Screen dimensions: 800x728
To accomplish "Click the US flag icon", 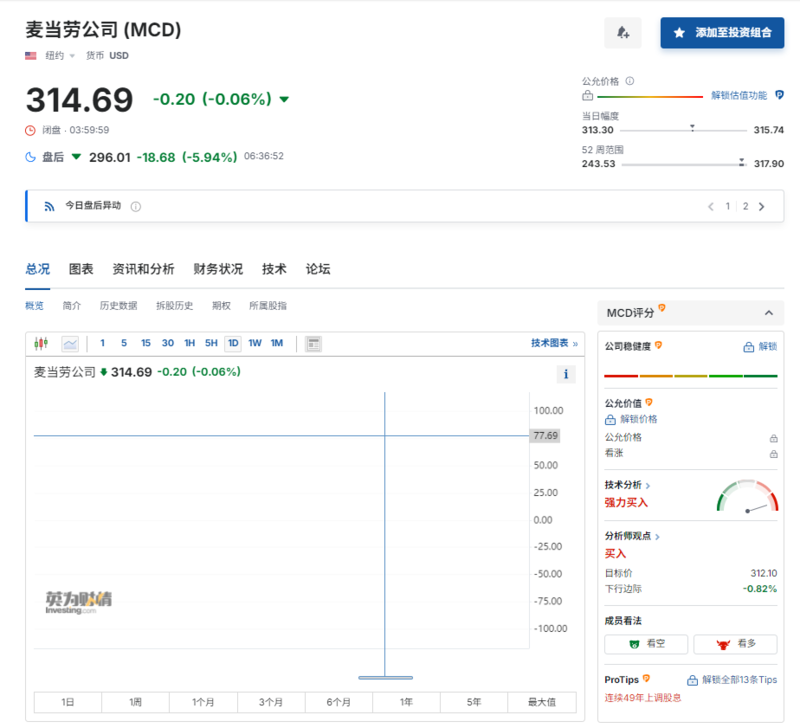I will pyautogui.click(x=31, y=56).
